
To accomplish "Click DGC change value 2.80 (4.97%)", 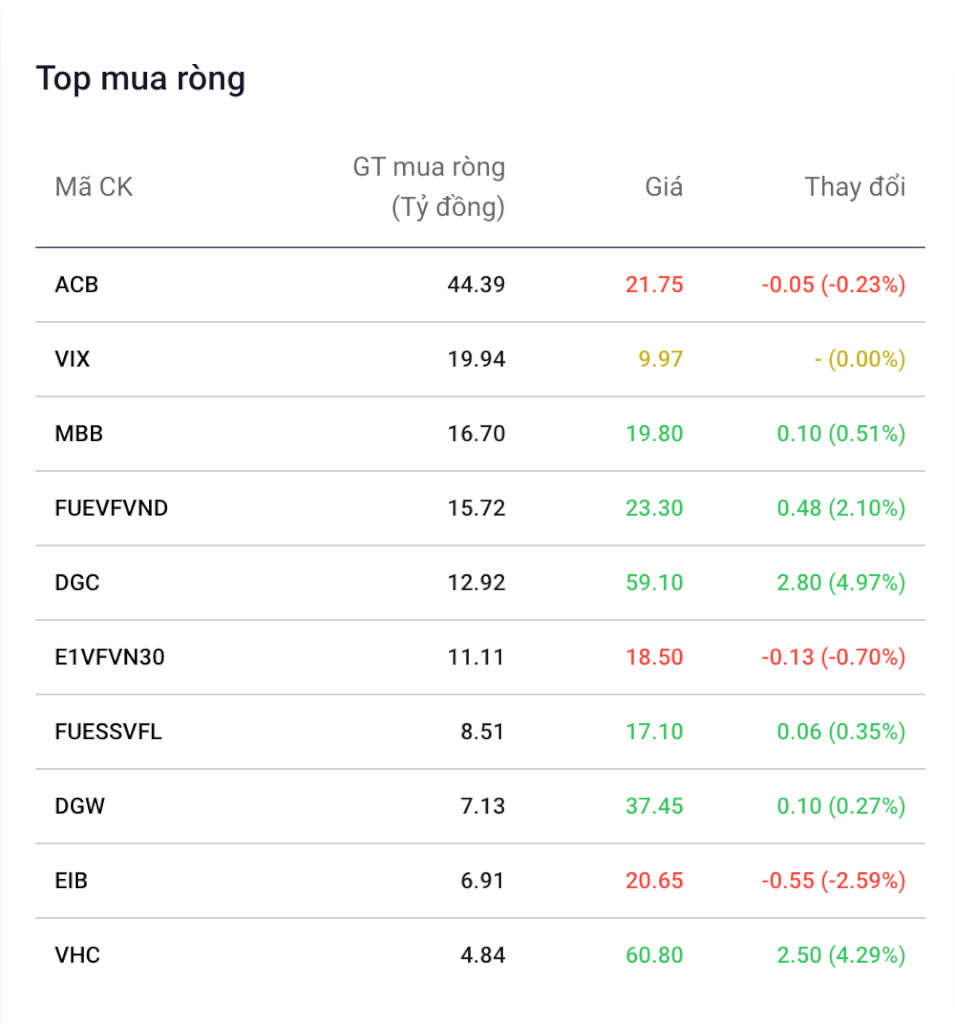I will pyautogui.click(x=841, y=583).
